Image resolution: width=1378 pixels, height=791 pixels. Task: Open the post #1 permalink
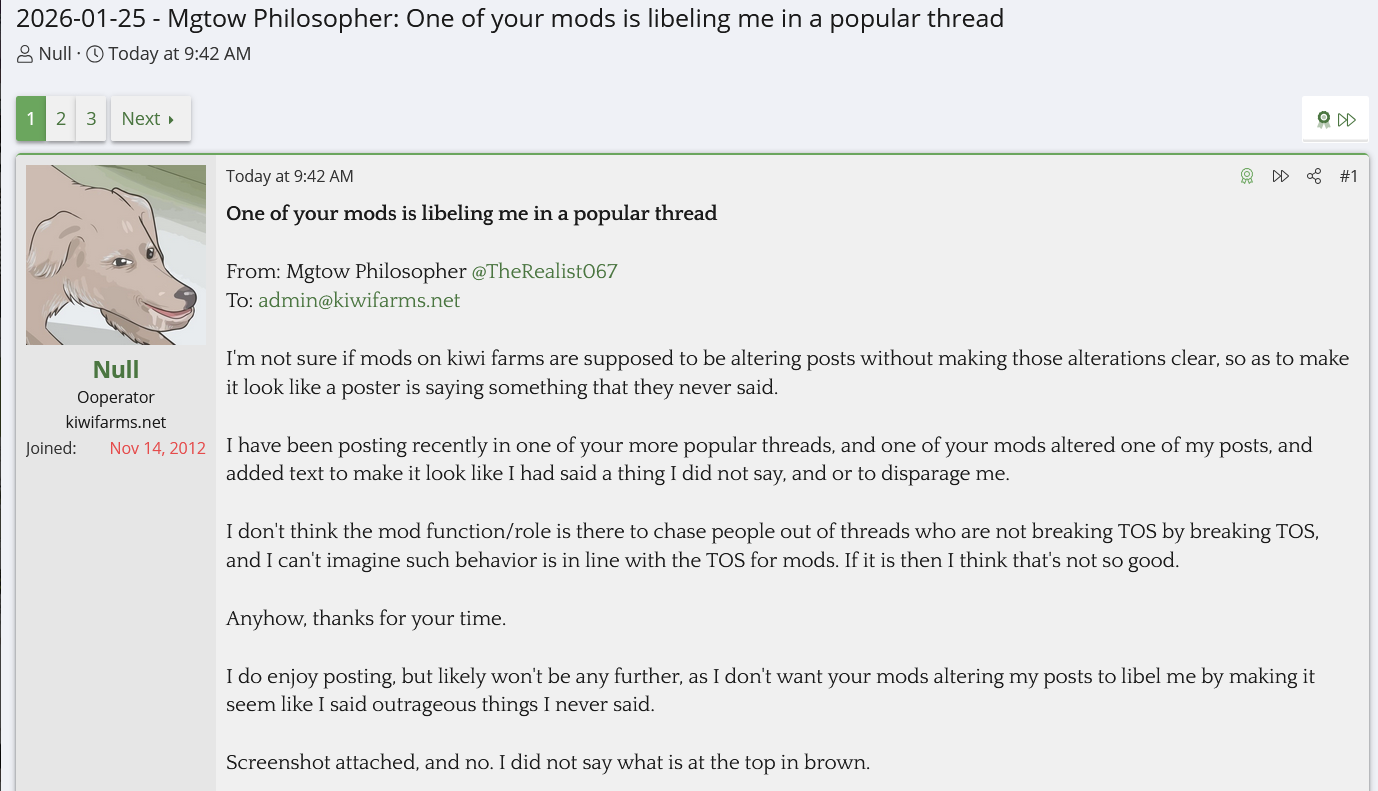point(1349,176)
